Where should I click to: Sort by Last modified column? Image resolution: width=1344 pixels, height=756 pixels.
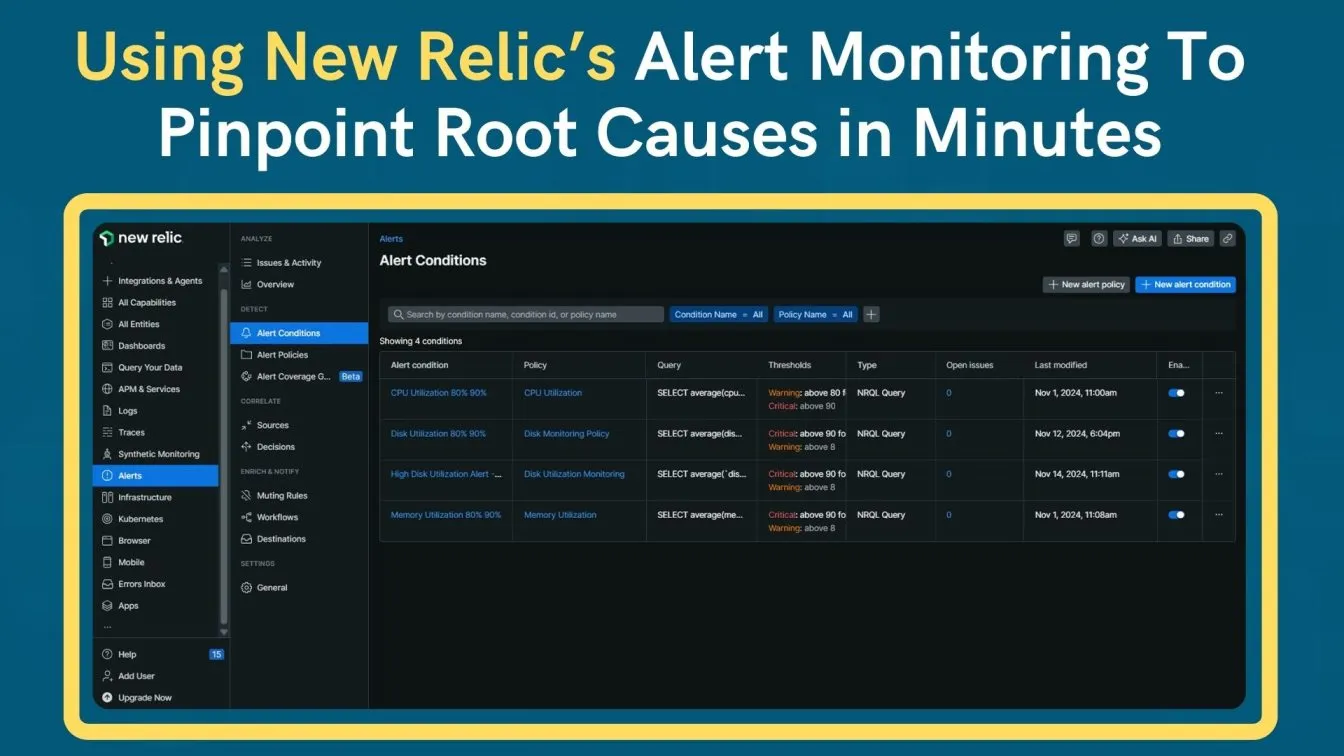(1060, 365)
